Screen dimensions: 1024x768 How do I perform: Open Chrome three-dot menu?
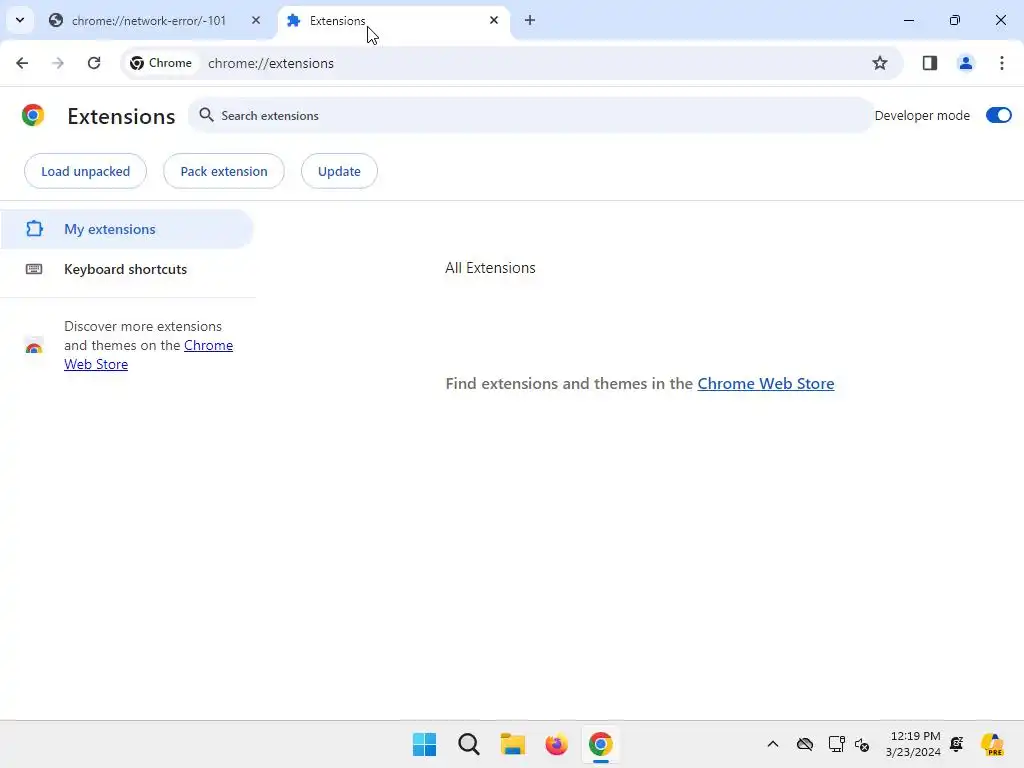pyautogui.click(x=1002, y=63)
